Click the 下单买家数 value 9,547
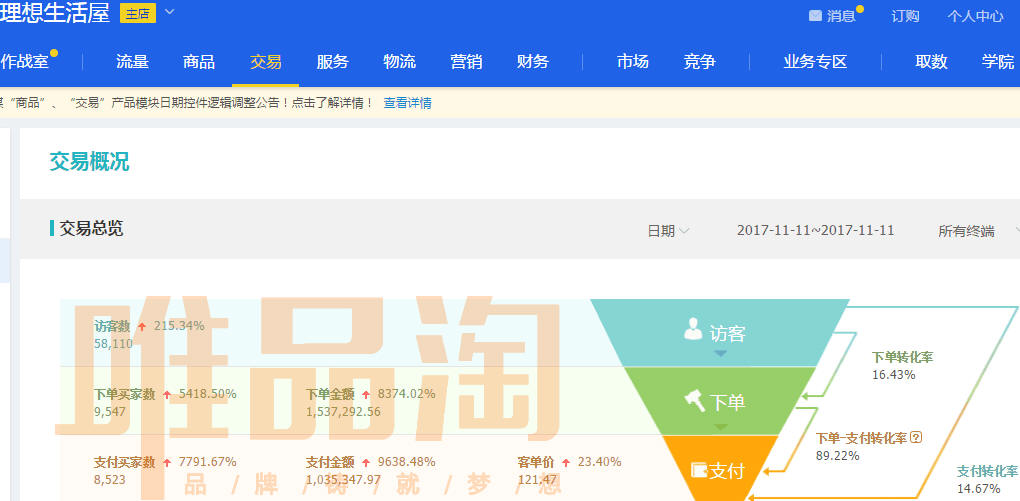The height and width of the screenshot is (501, 1020). pyautogui.click(x=109, y=411)
